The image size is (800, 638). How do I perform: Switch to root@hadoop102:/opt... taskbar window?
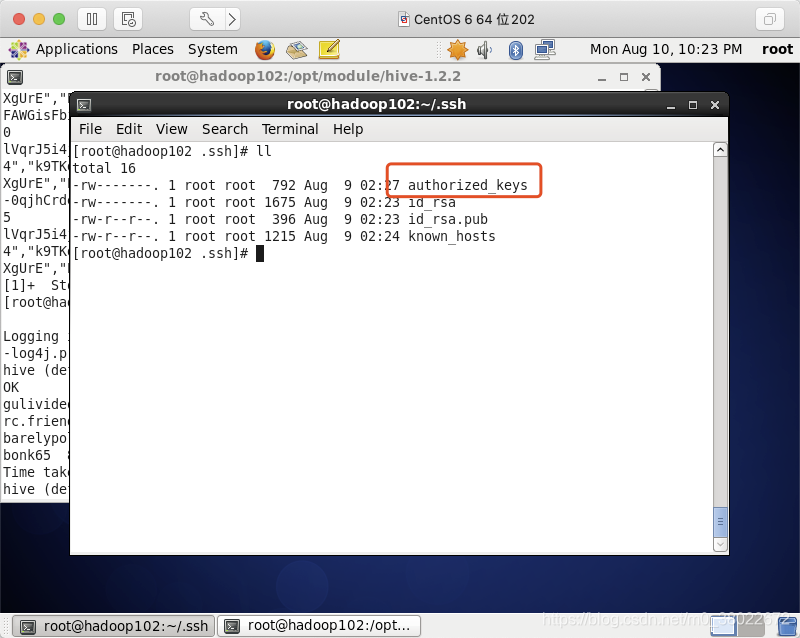point(319,626)
